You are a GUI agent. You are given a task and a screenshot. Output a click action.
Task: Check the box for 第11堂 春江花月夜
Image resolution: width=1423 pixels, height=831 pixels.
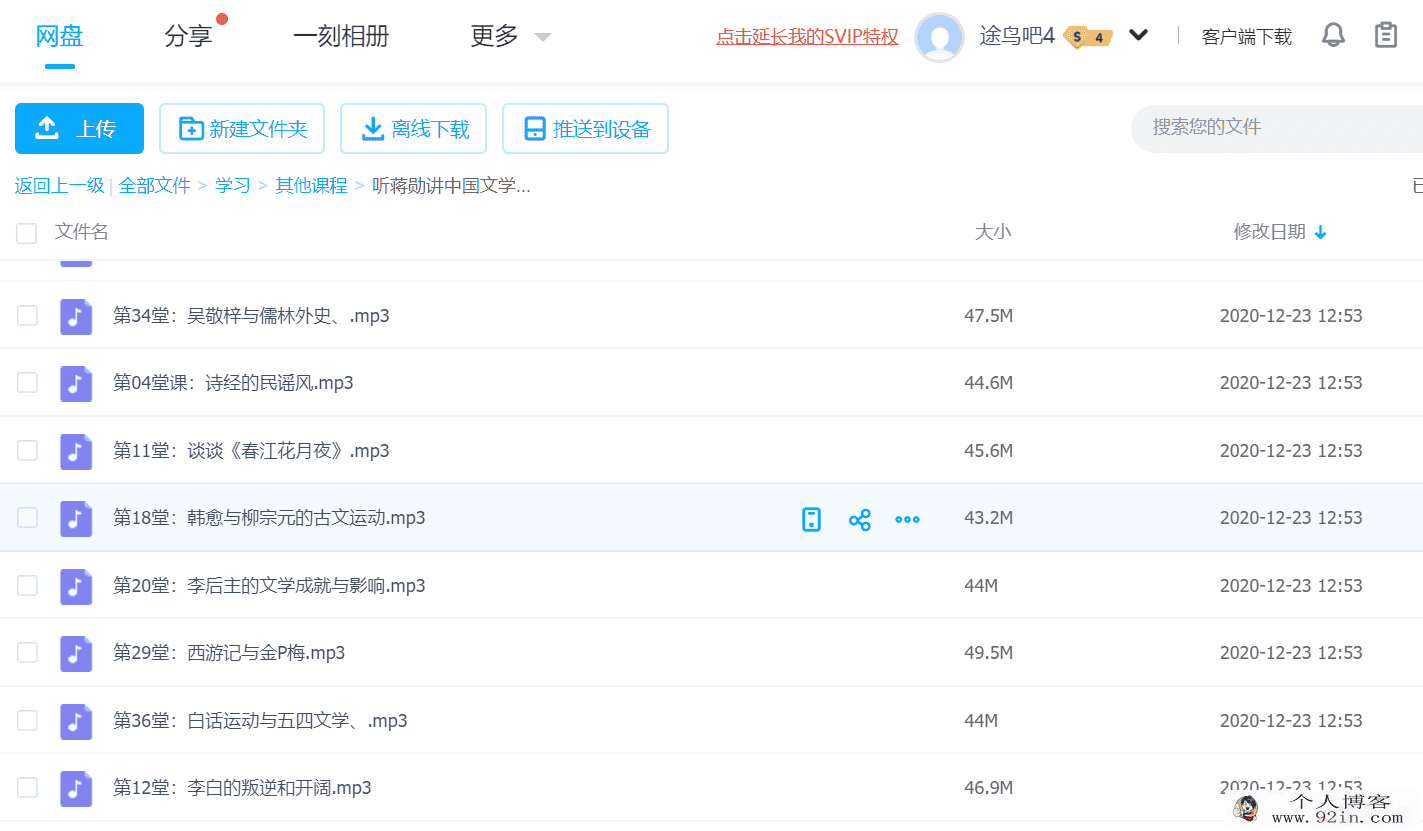[27, 451]
